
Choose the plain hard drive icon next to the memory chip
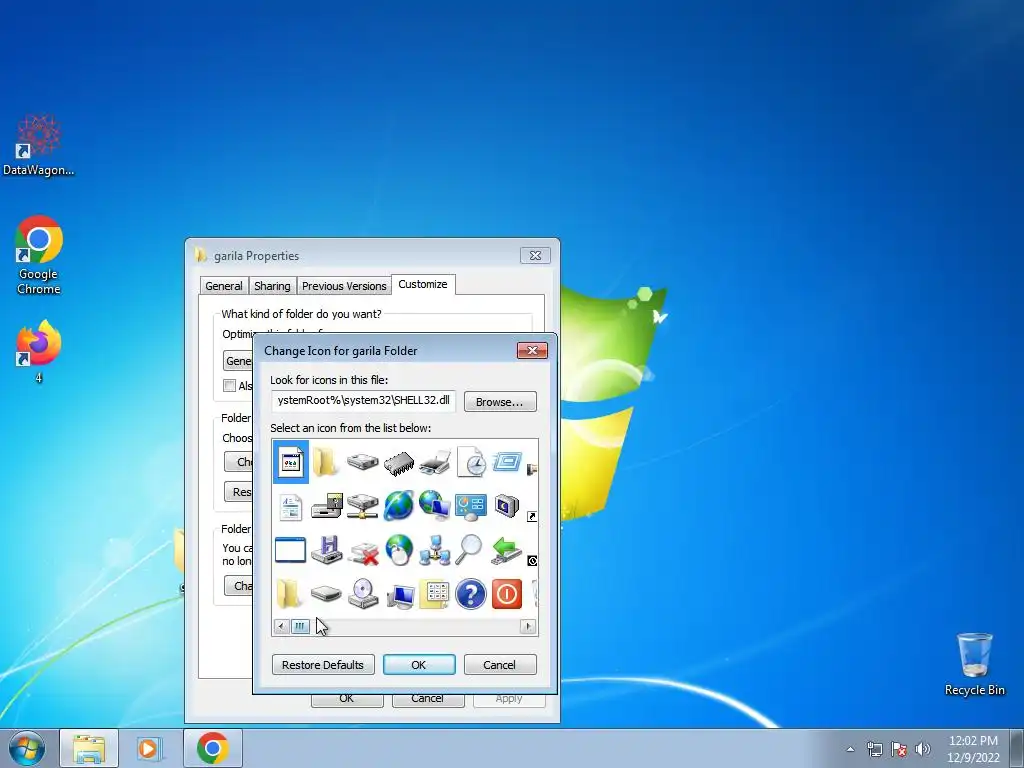362,462
